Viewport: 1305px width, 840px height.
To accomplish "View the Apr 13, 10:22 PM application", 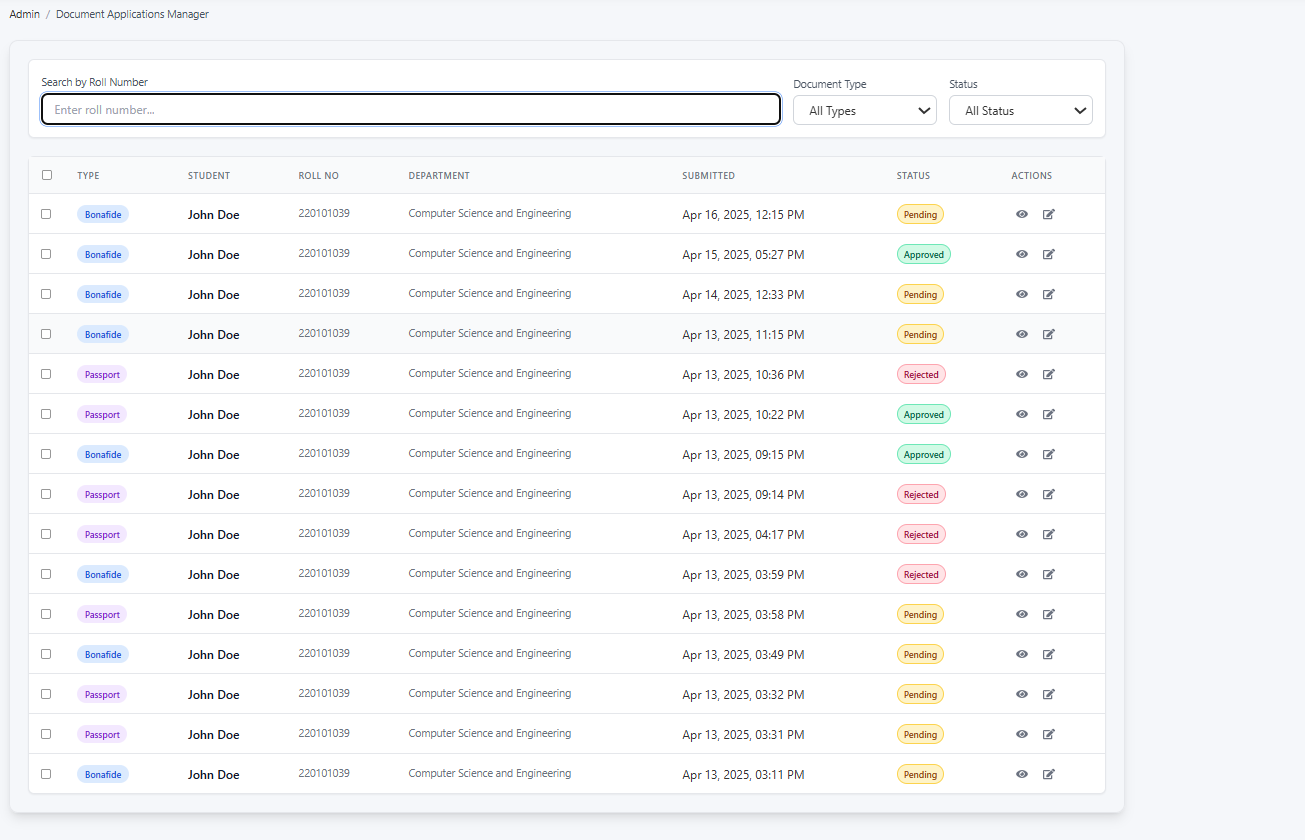I will (1022, 414).
